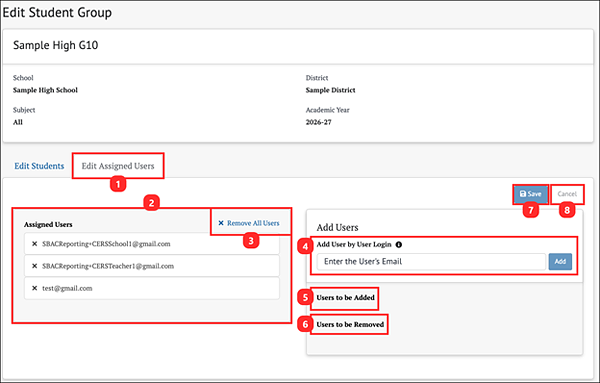
Task: Select test@gmail.com email text
Action: (67, 288)
